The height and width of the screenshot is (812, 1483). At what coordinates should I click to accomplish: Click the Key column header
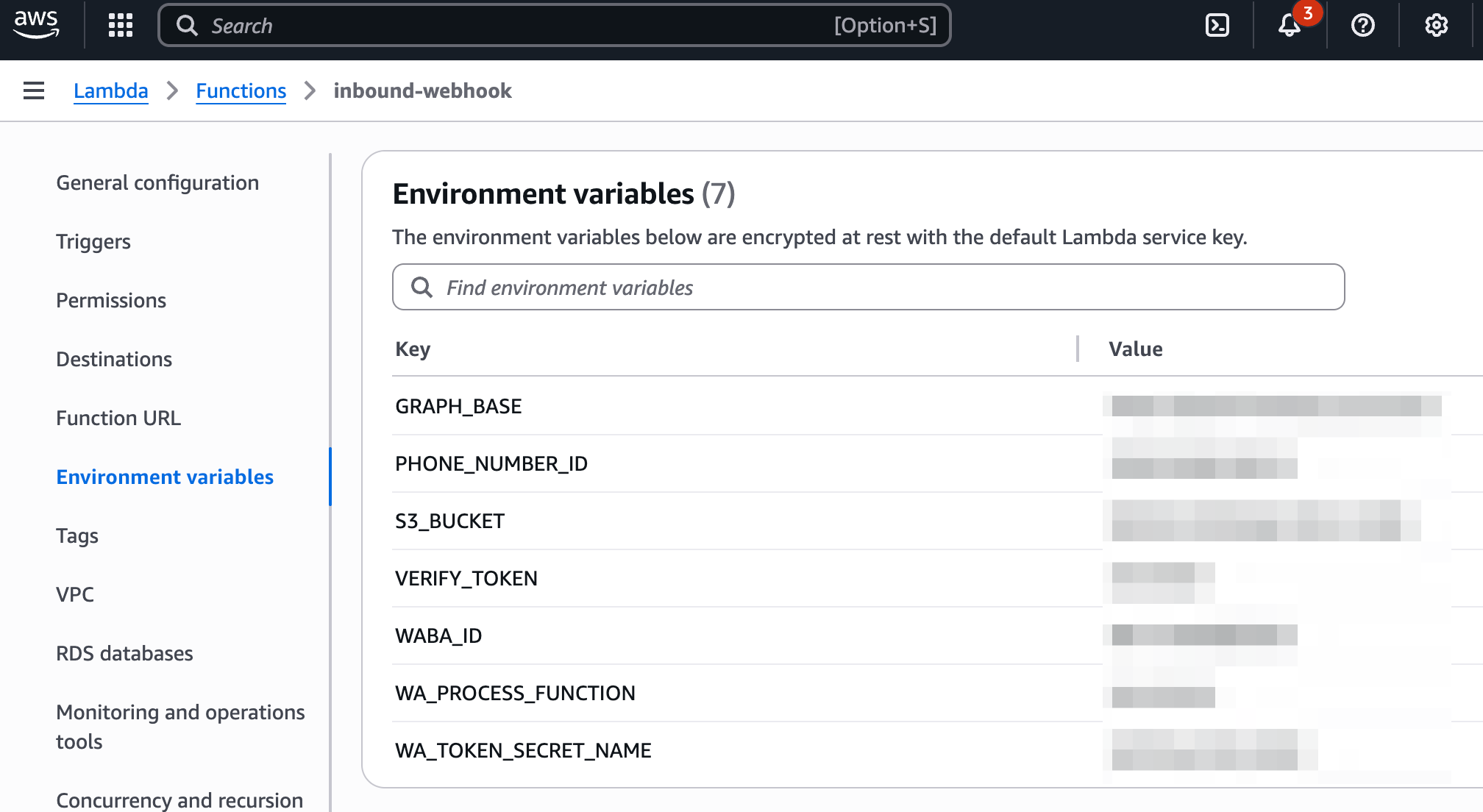[413, 349]
